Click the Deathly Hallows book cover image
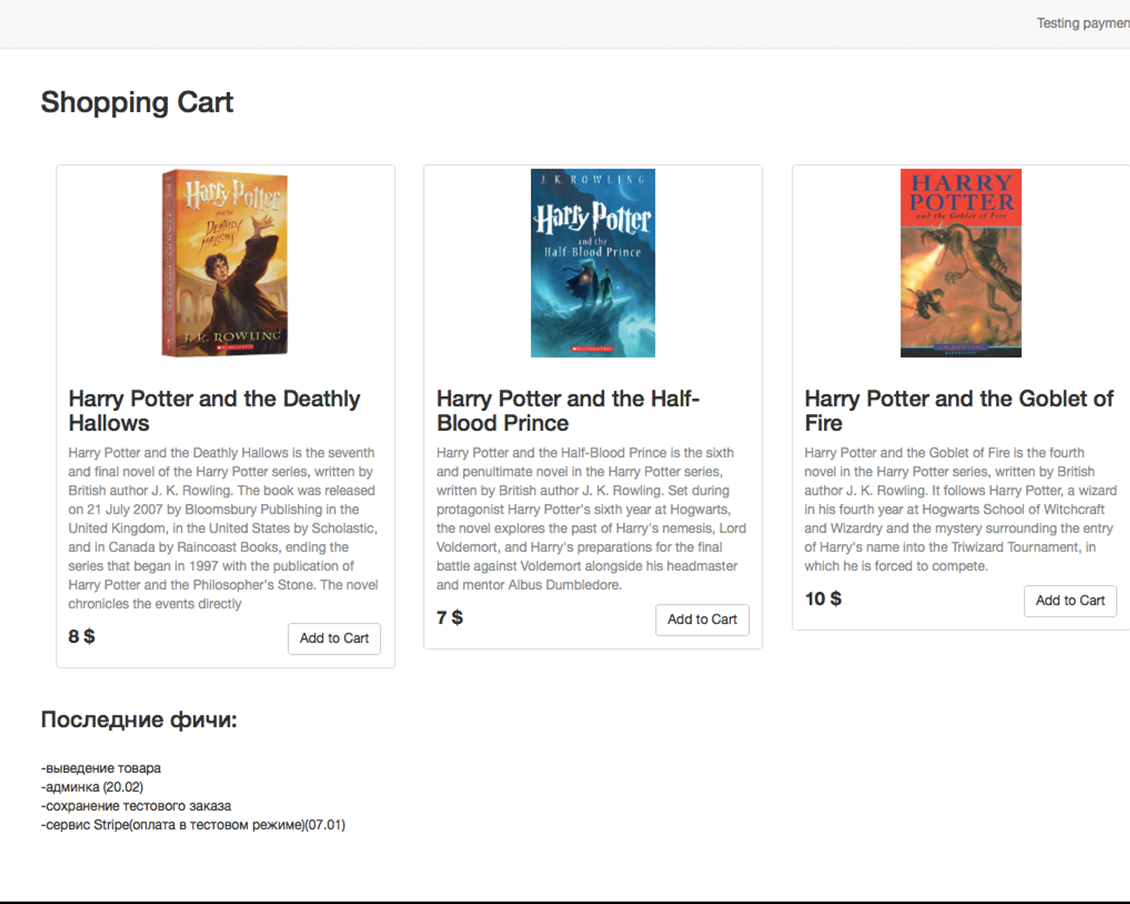 click(225, 263)
